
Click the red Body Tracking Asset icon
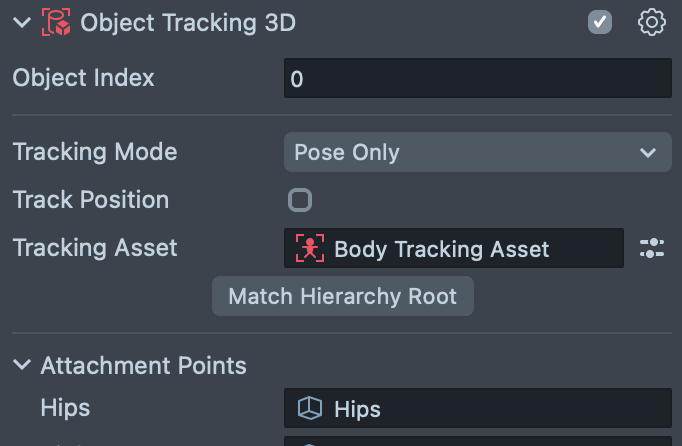coord(310,249)
